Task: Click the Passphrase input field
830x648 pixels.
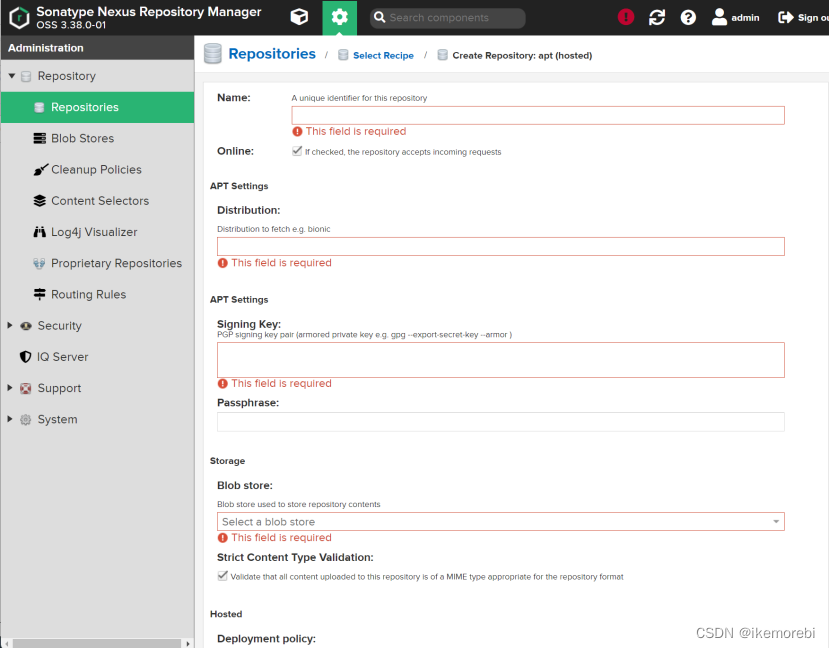Action: pos(501,422)
